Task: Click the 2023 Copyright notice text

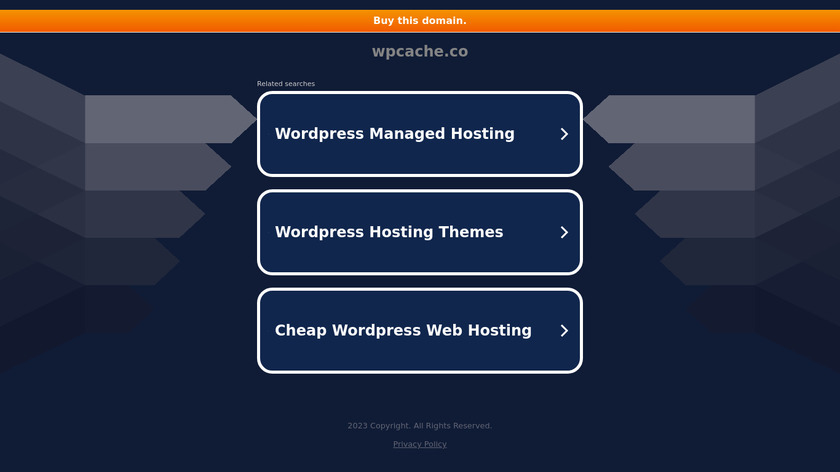Action: [419, 426]
